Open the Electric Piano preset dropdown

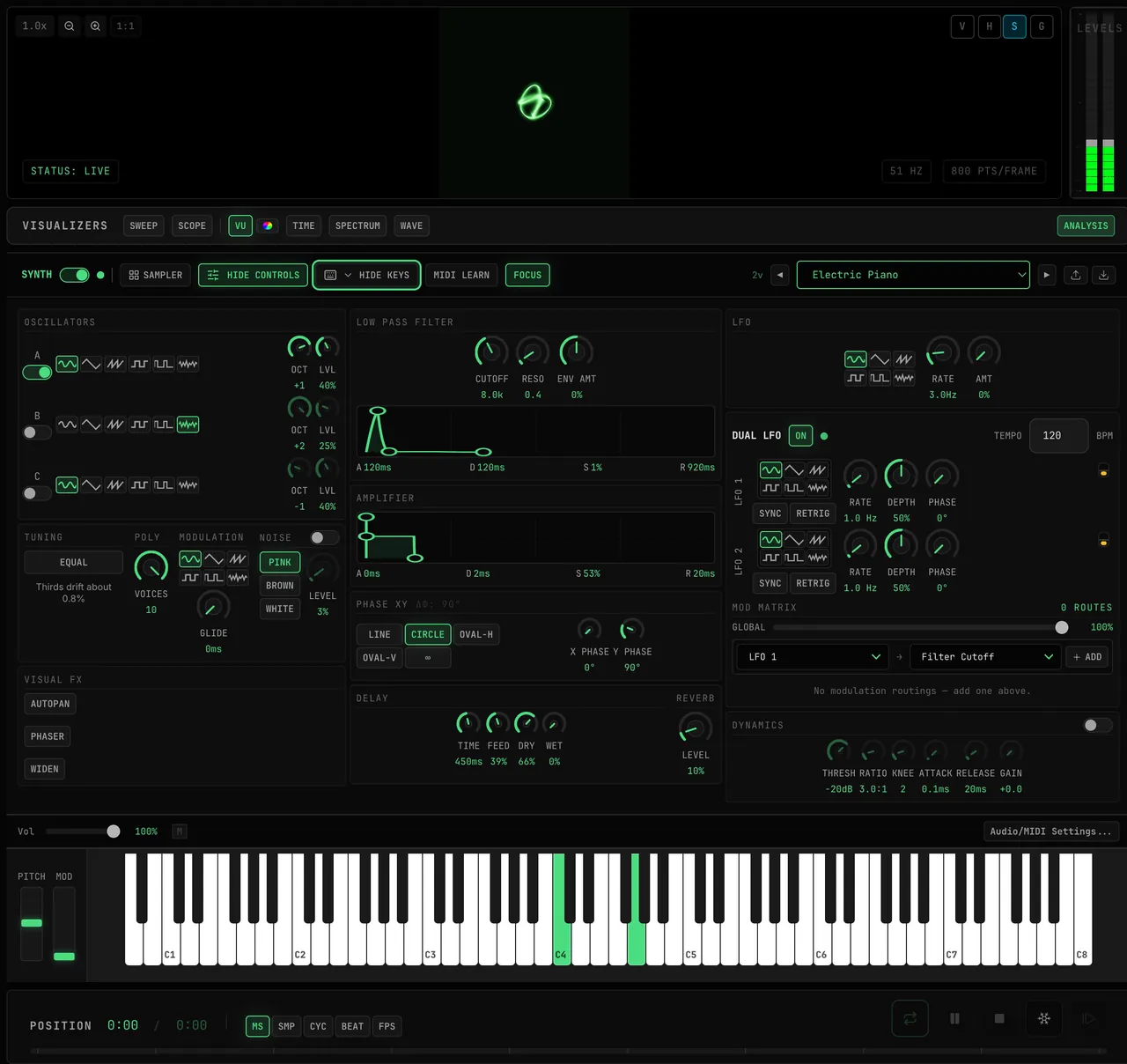[x=913, y=275]
